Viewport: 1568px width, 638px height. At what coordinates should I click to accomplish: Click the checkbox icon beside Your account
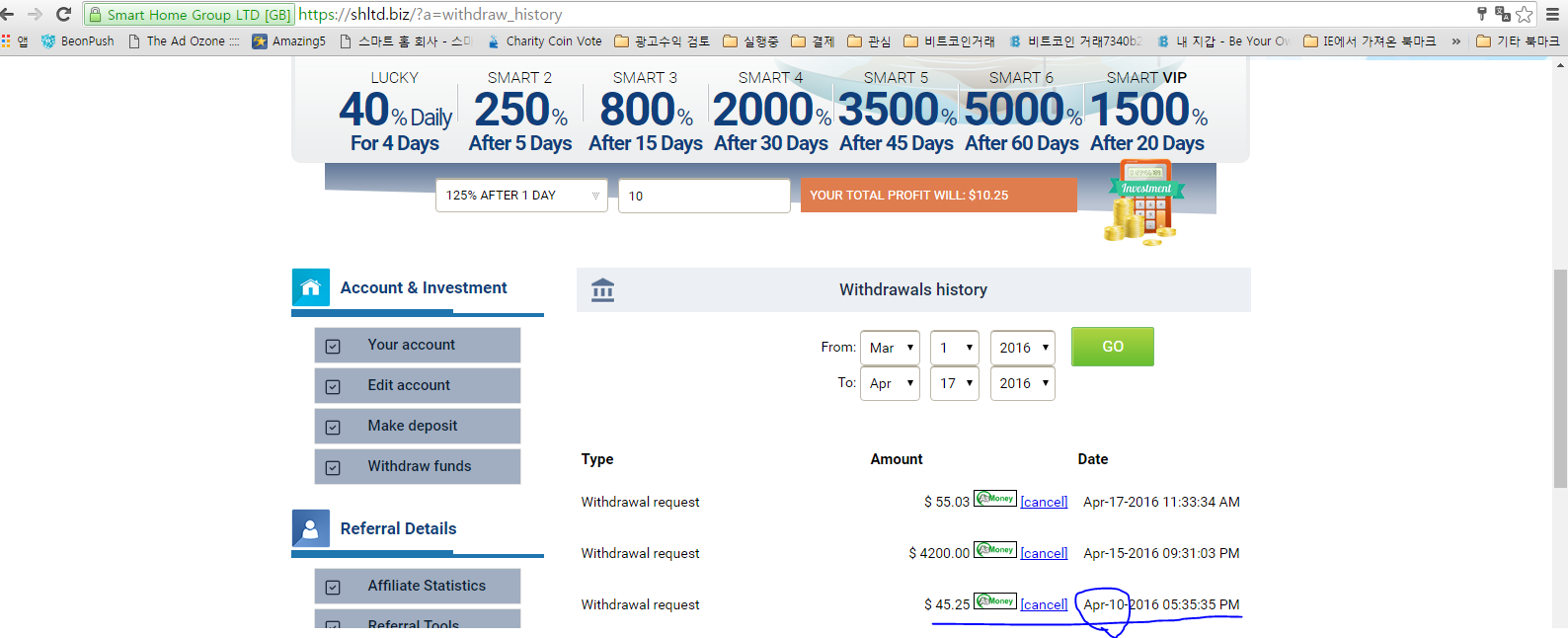[x=333, y=346]
